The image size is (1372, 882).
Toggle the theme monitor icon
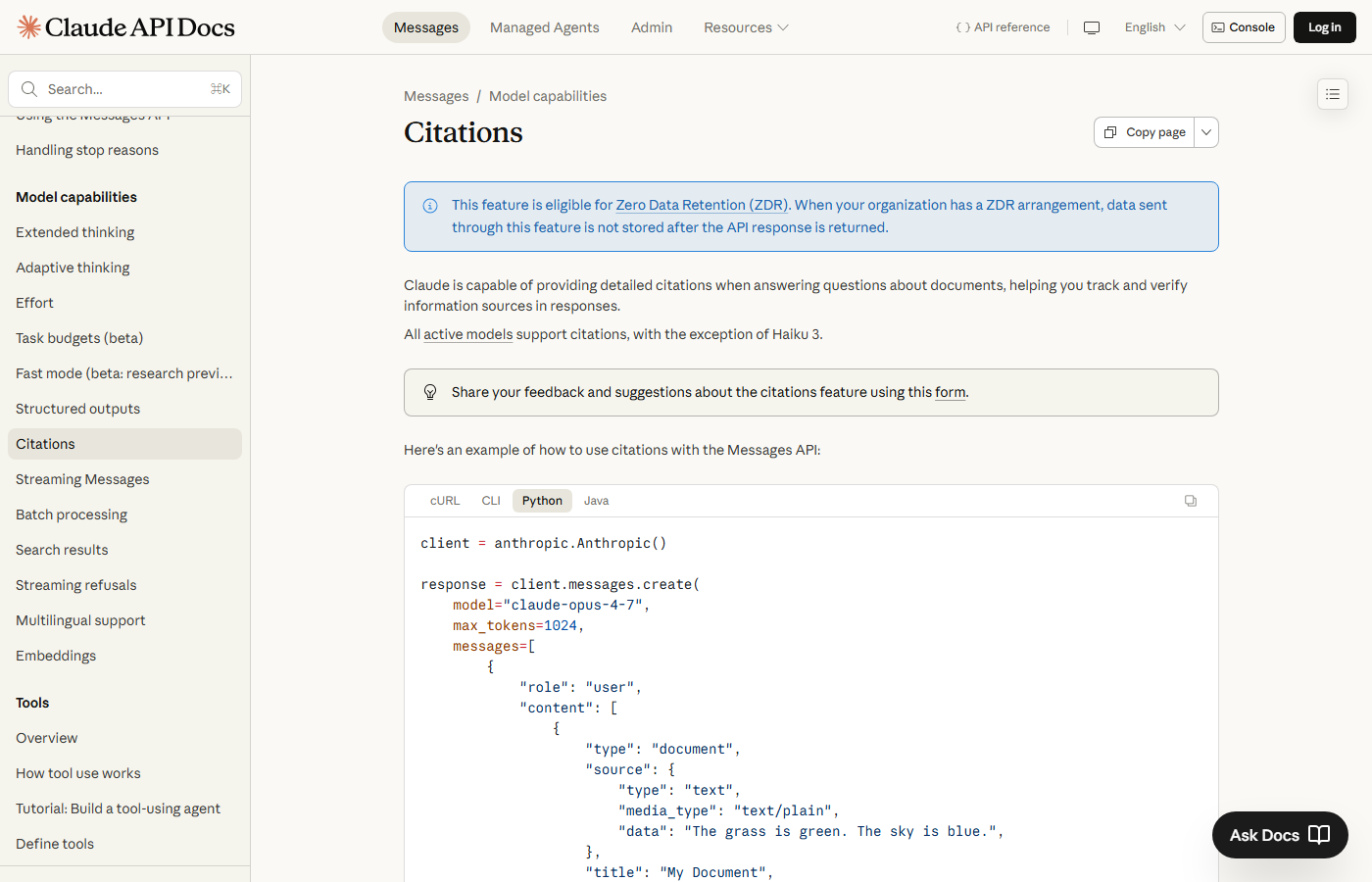coord(1092,27)
